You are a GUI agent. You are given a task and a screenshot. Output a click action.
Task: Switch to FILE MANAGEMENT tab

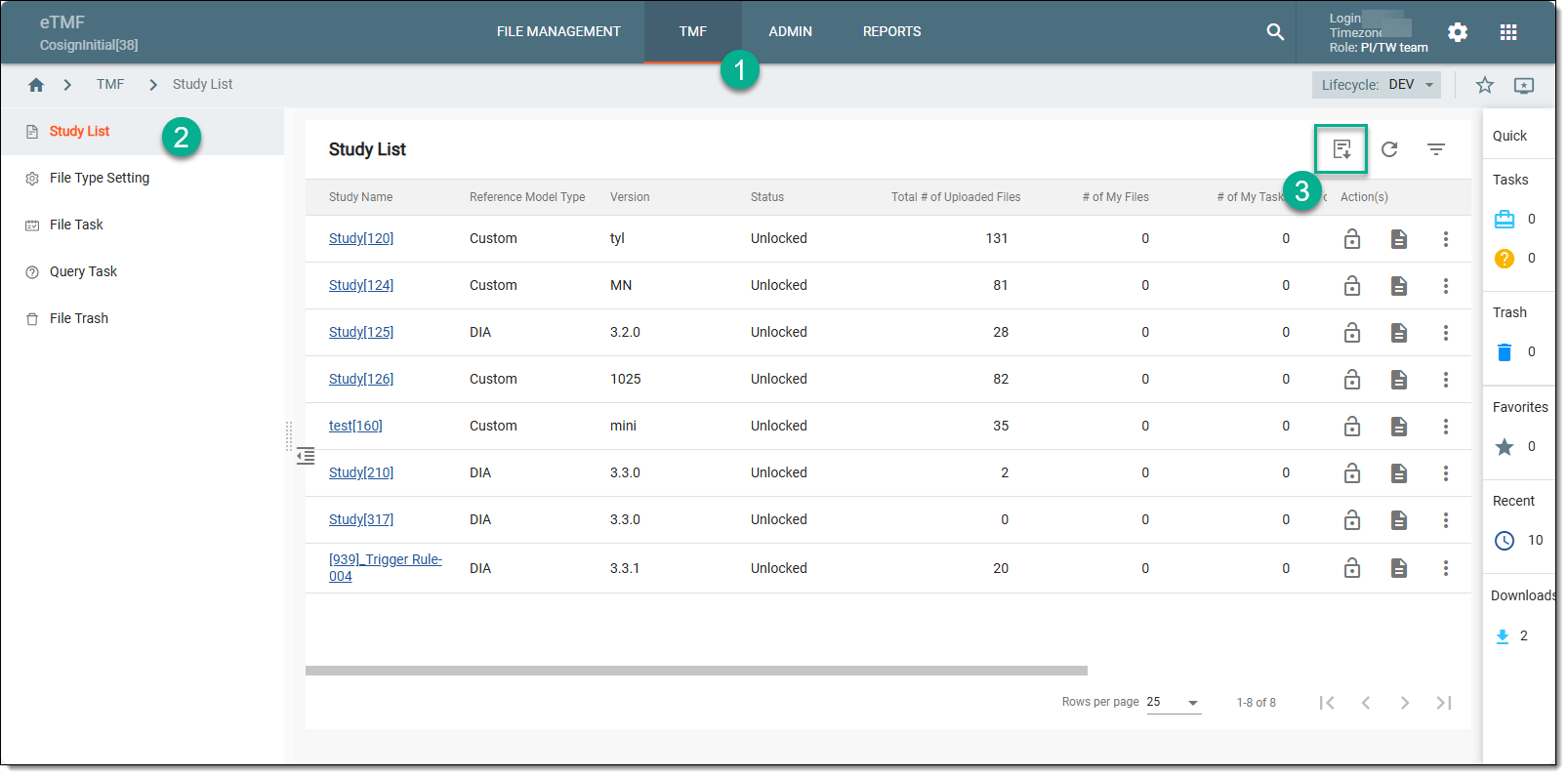click(x=558, y=32)
